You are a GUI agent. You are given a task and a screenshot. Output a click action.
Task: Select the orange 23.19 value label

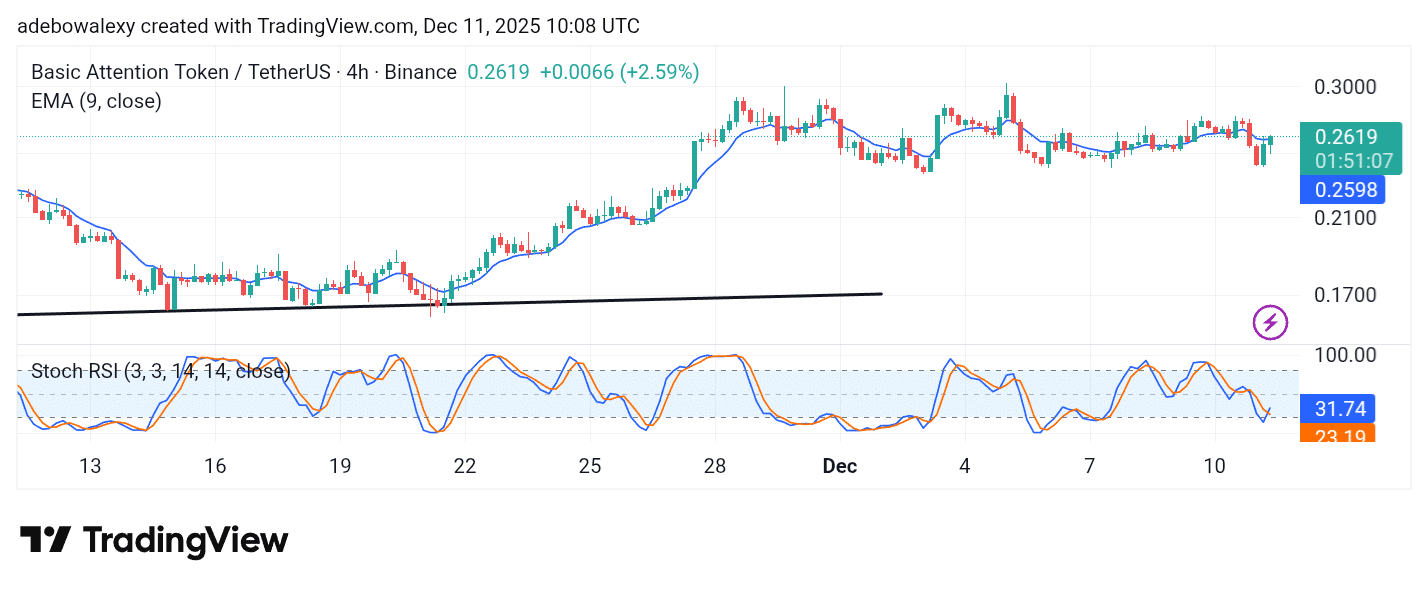[1340, 436]
